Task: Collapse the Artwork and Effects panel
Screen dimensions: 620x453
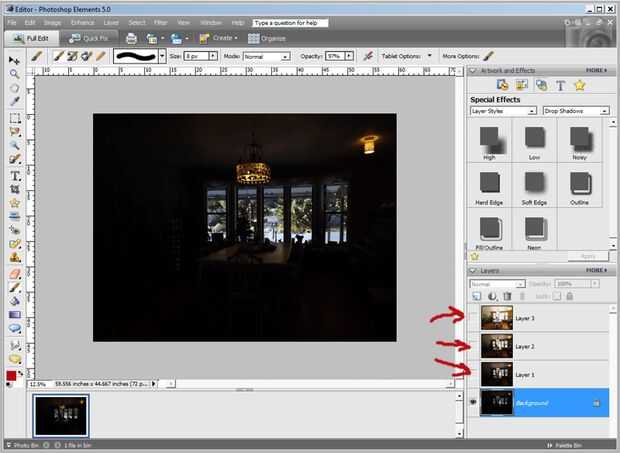Action: click(473, 71)
